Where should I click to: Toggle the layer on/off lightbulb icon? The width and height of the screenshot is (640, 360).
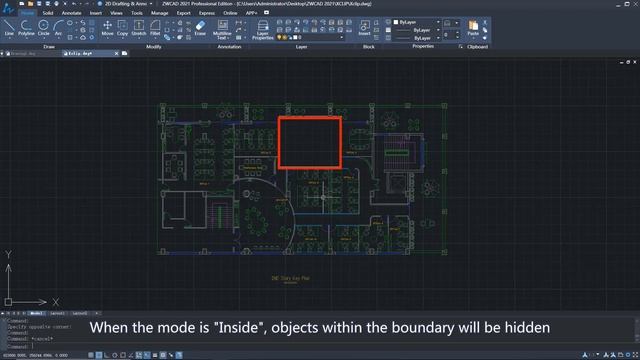pos(279,37)
